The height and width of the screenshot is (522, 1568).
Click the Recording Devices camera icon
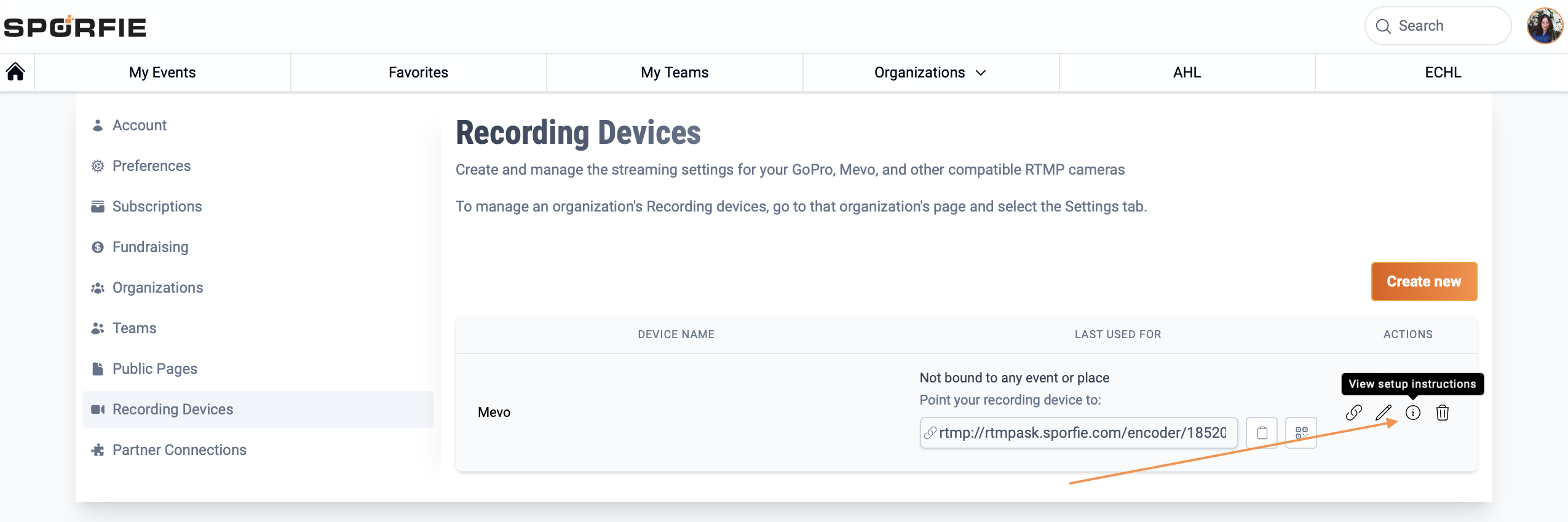(98, 409)
